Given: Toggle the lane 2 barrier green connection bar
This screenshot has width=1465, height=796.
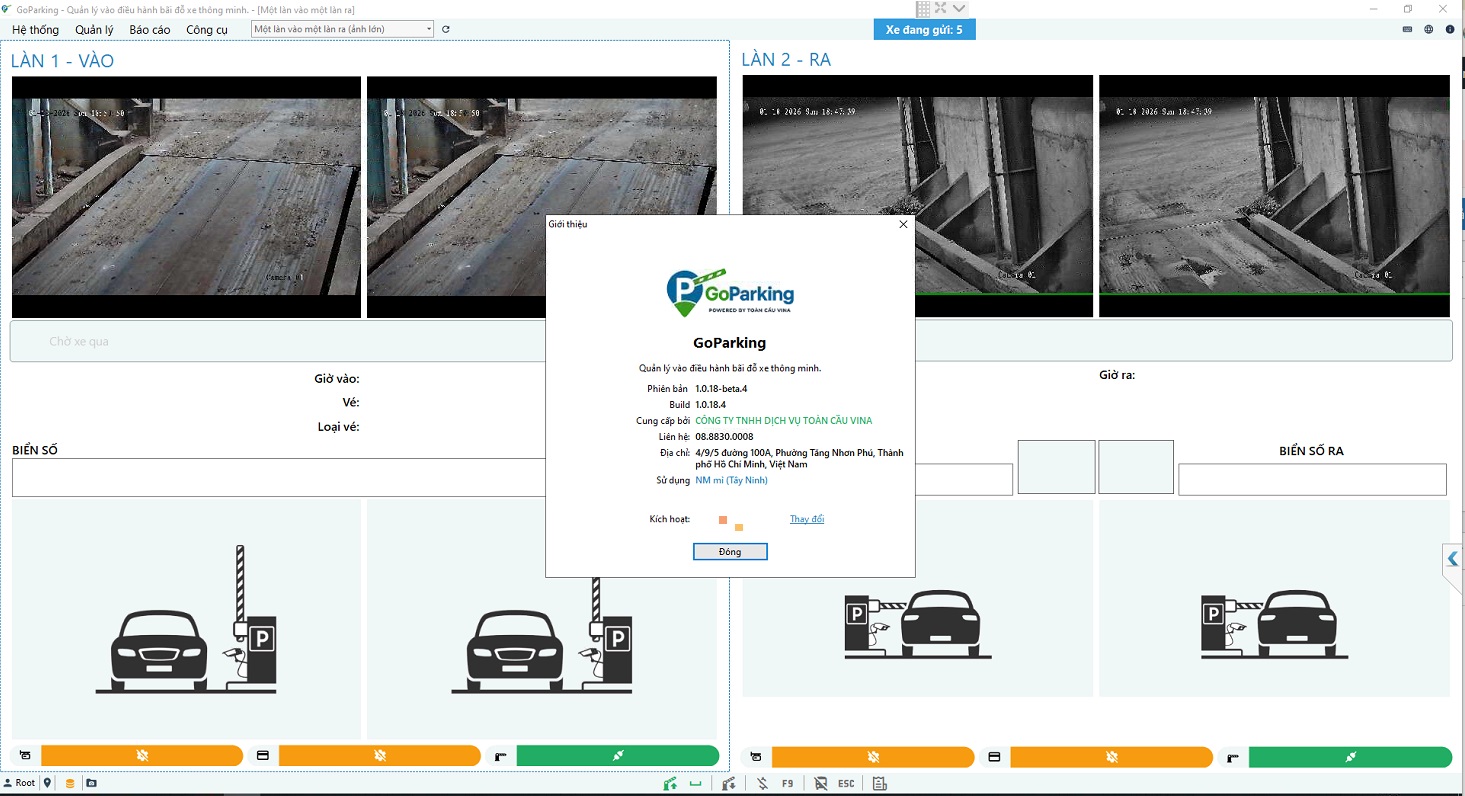Looking at the screenshot, I should click(x=1350, y=757).
